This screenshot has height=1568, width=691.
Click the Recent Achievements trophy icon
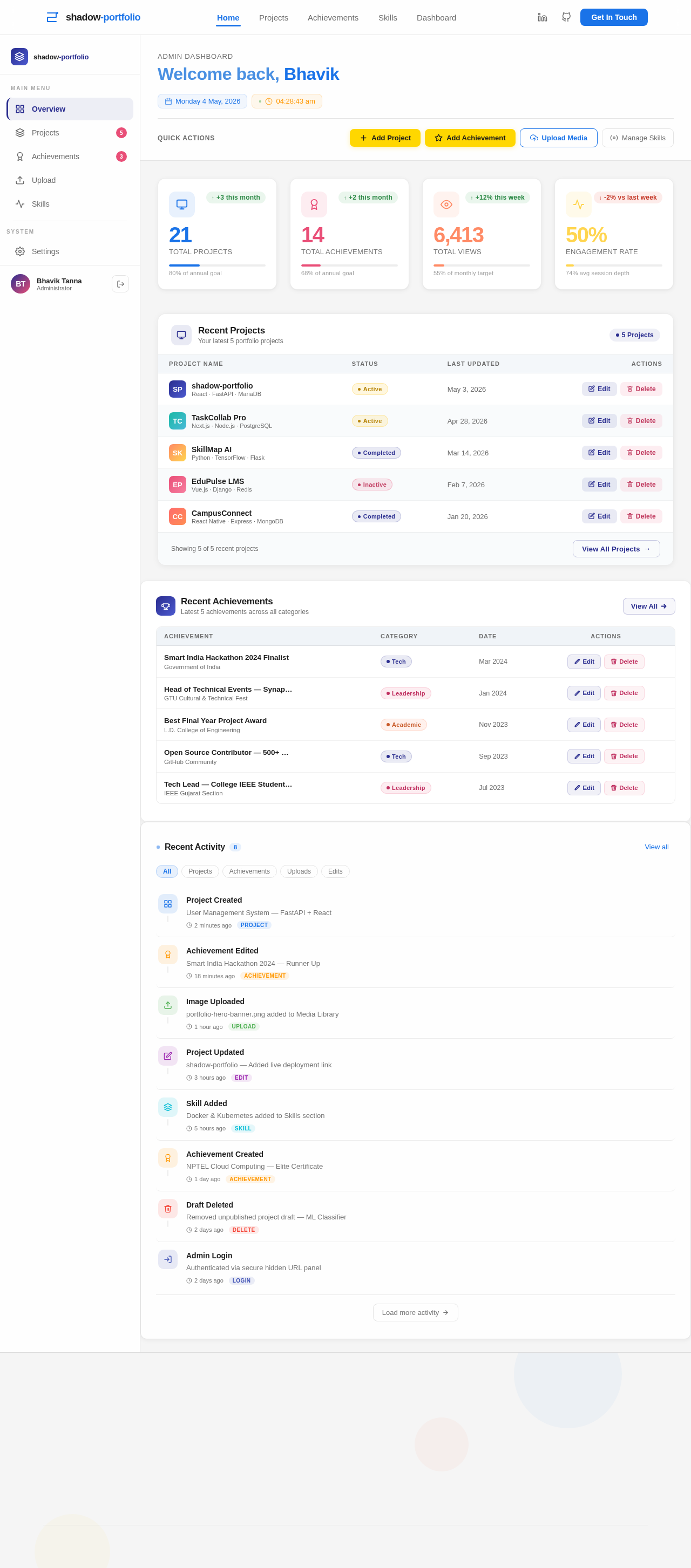click(x=166, y=605)
